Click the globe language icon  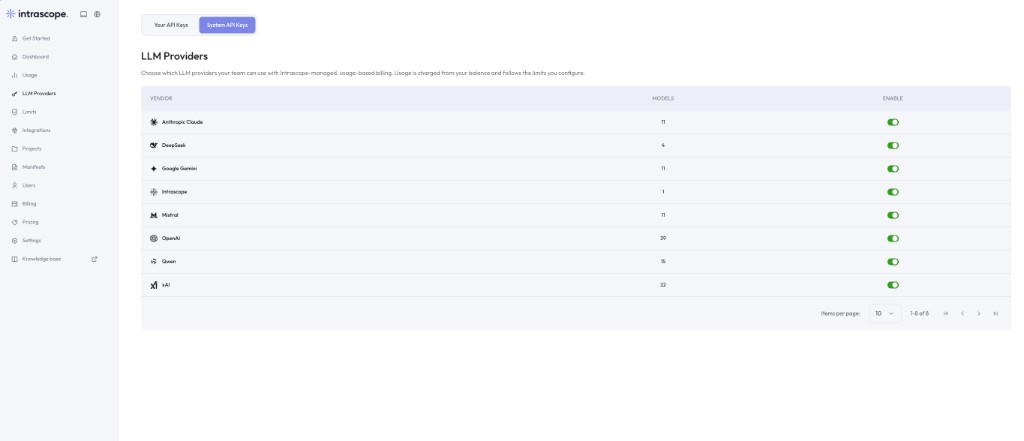point(97,14)
